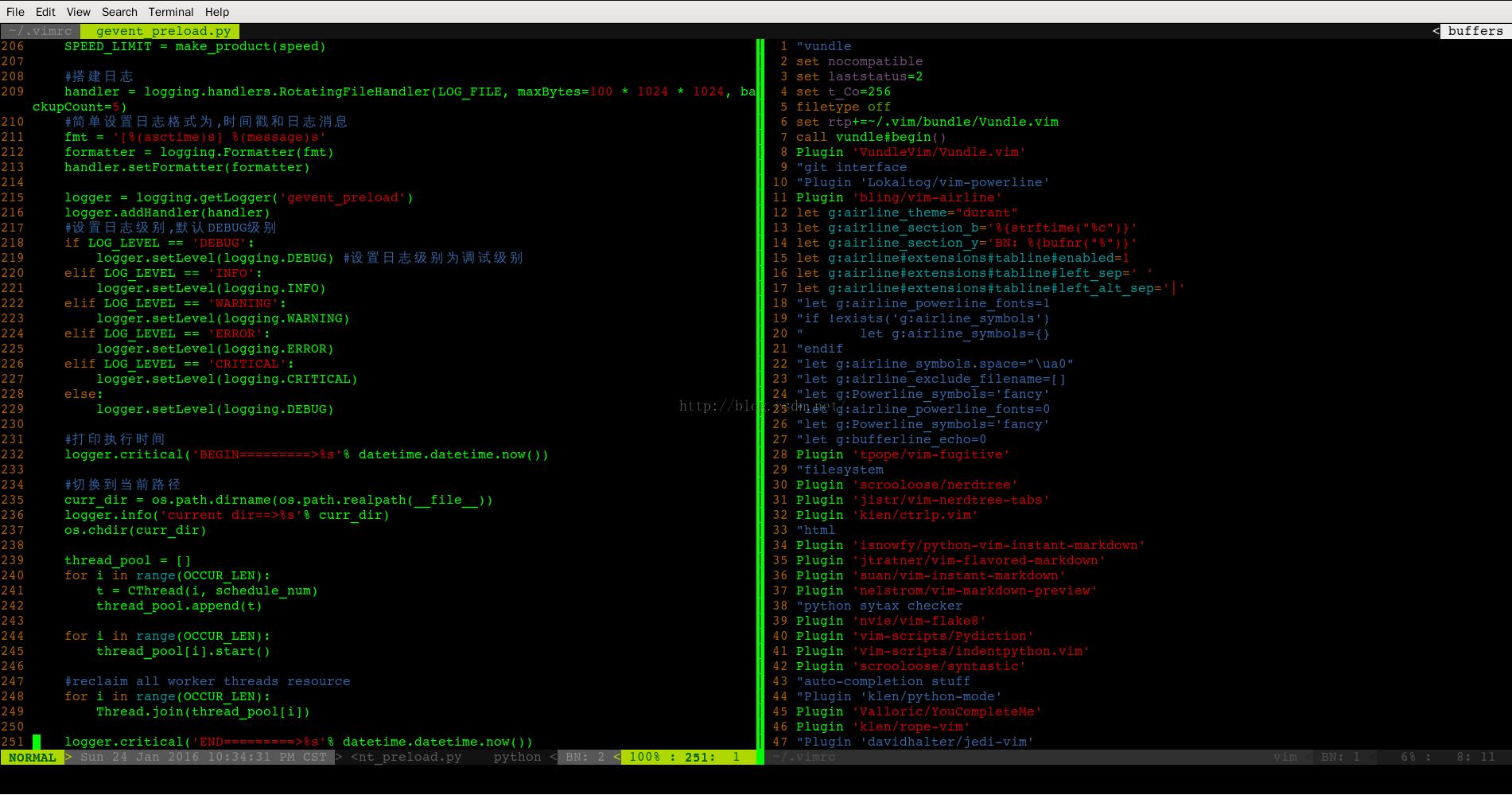The image size is (1512, 795).
Task: Click the thread_pool = [] line
Action: [x=127, y=560]
